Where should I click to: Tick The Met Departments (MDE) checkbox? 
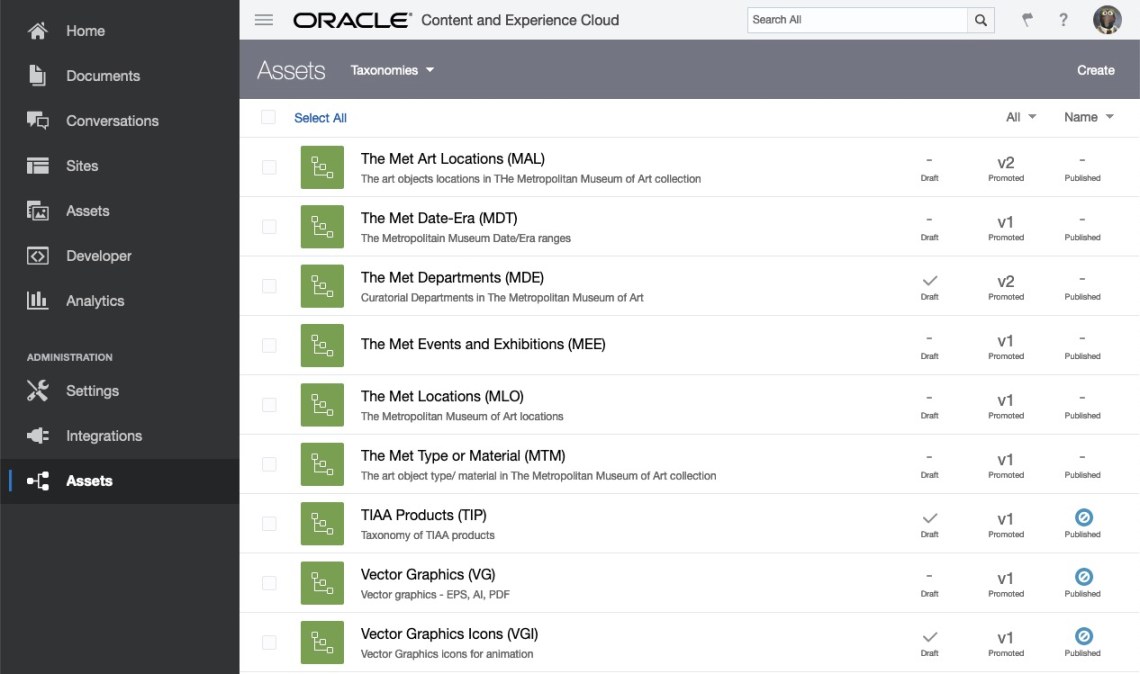click(269, 286)
